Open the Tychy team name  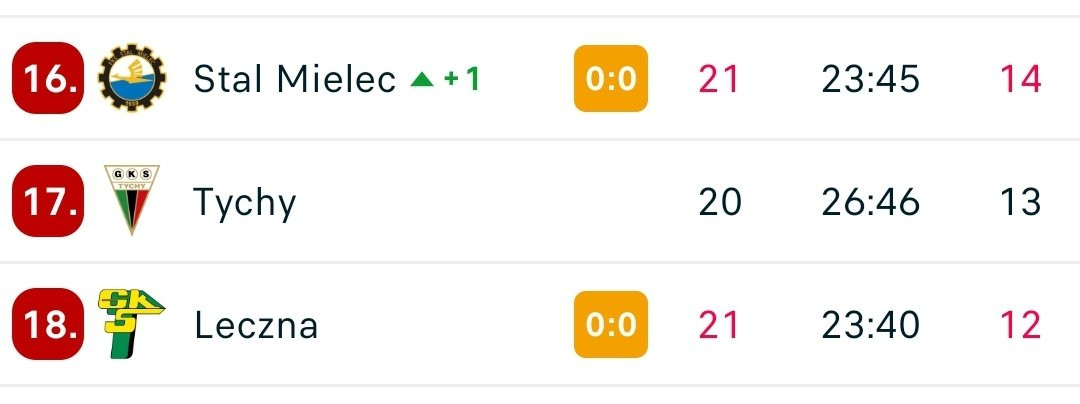coord(245,203)
